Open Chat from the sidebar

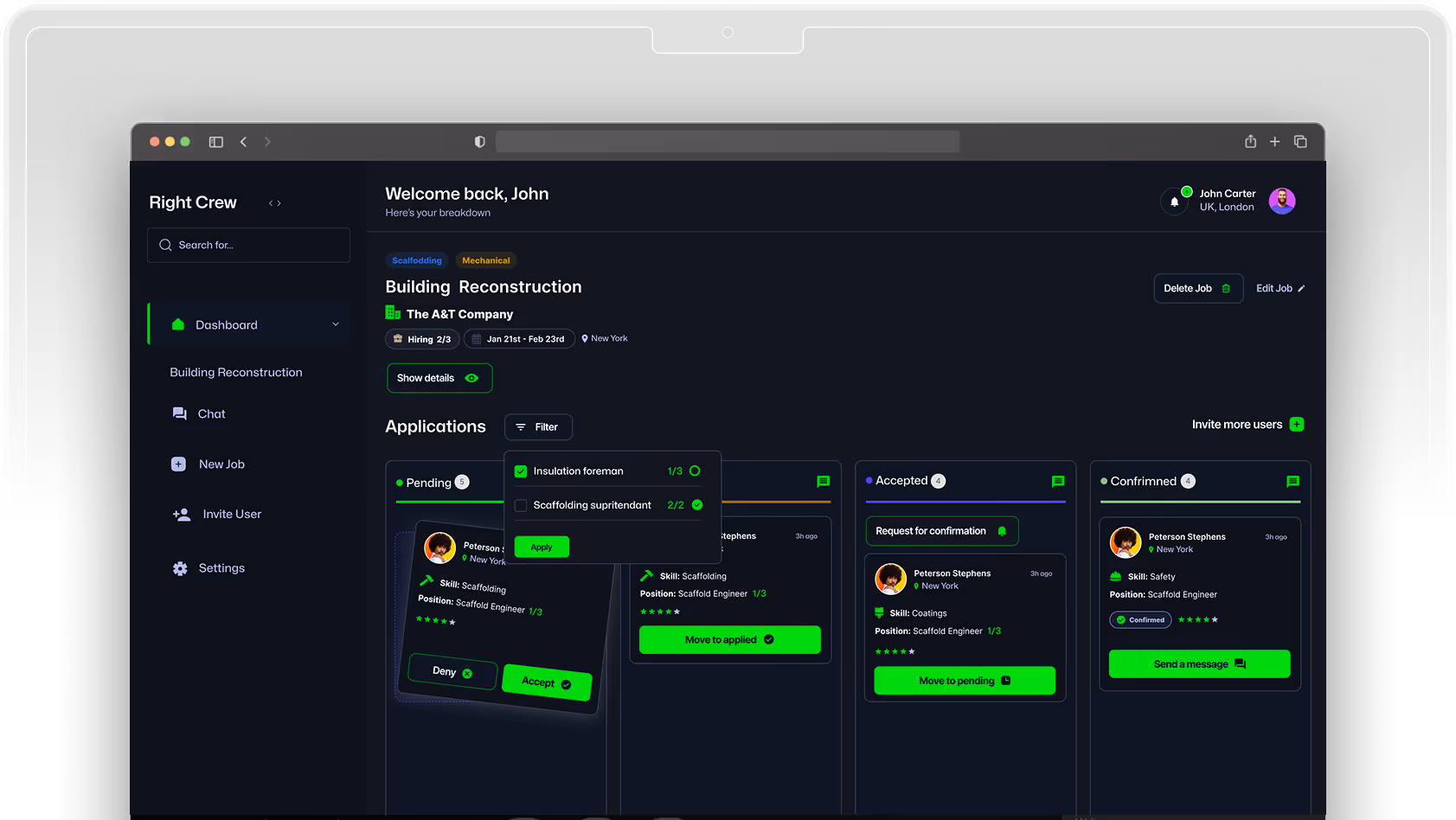tap(211, 414)
